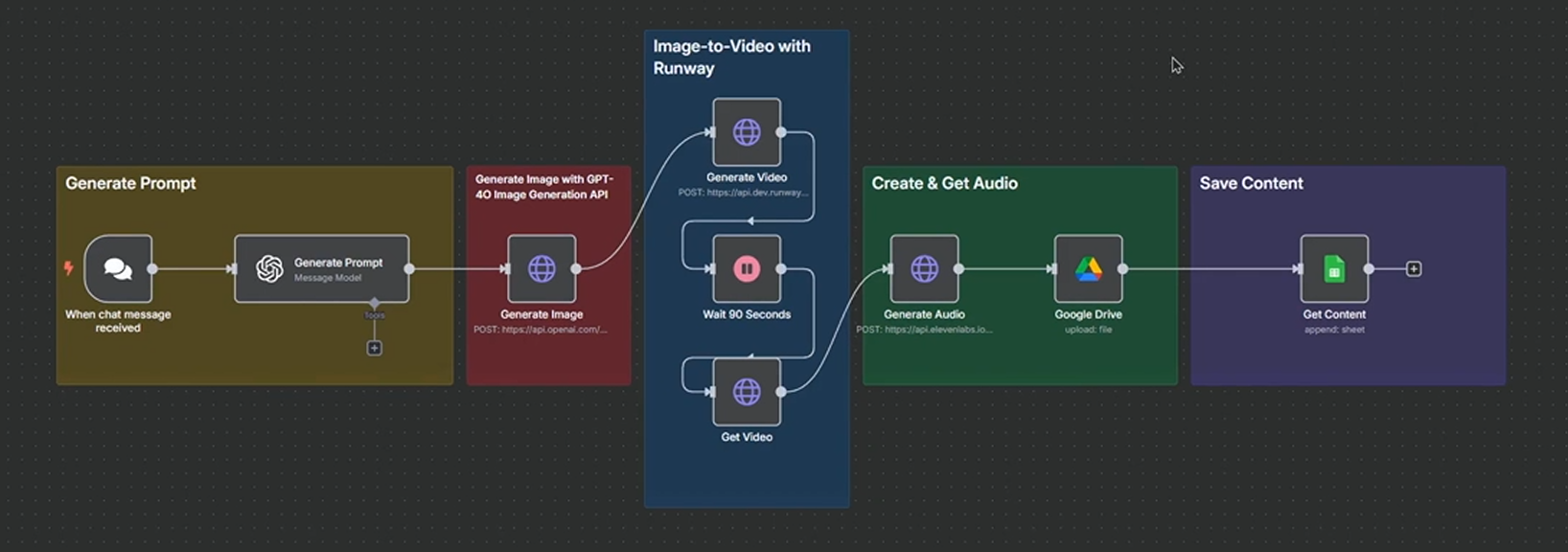Open the Get Video HTTP node

(747, 392)
